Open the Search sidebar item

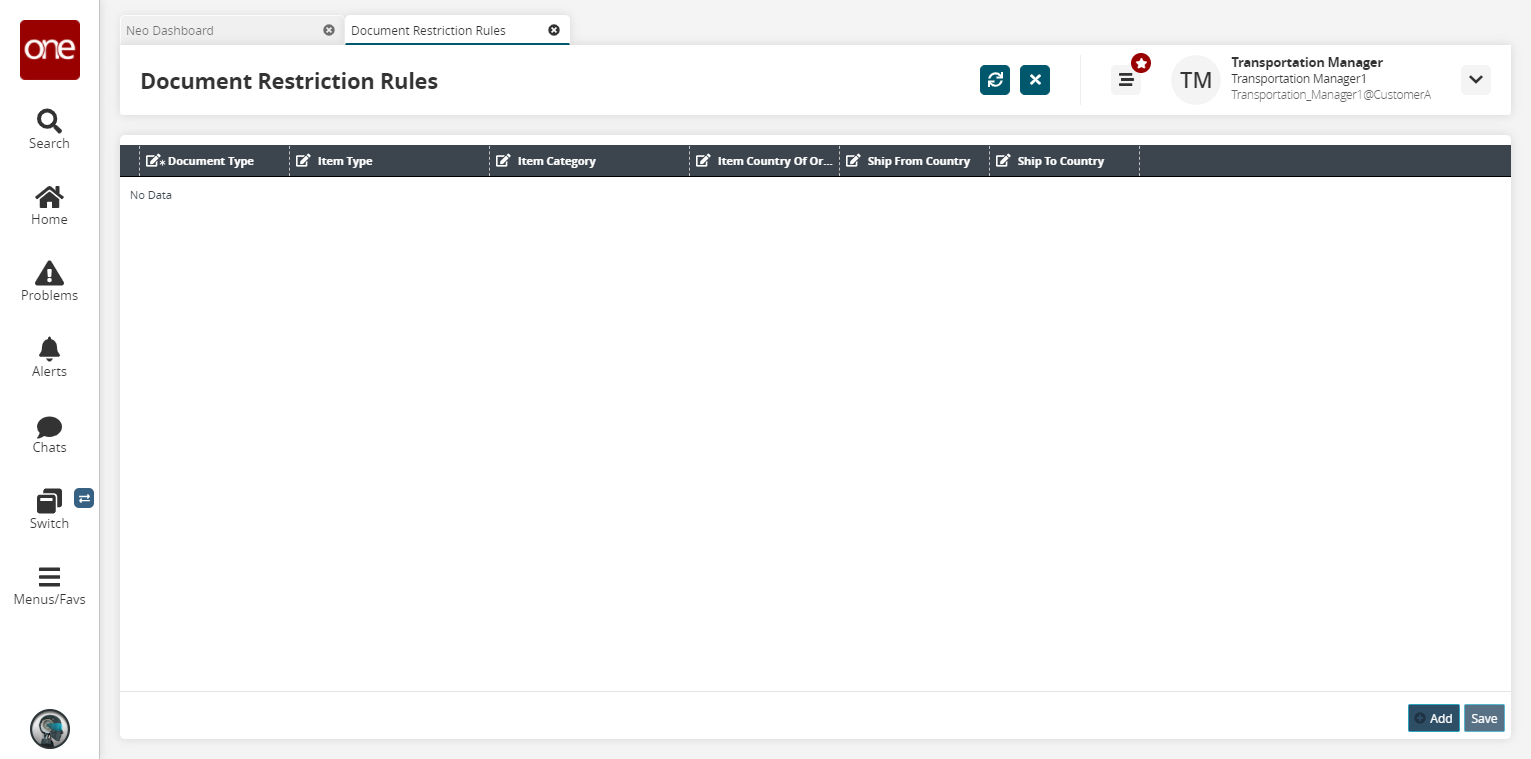click(49, 129)
